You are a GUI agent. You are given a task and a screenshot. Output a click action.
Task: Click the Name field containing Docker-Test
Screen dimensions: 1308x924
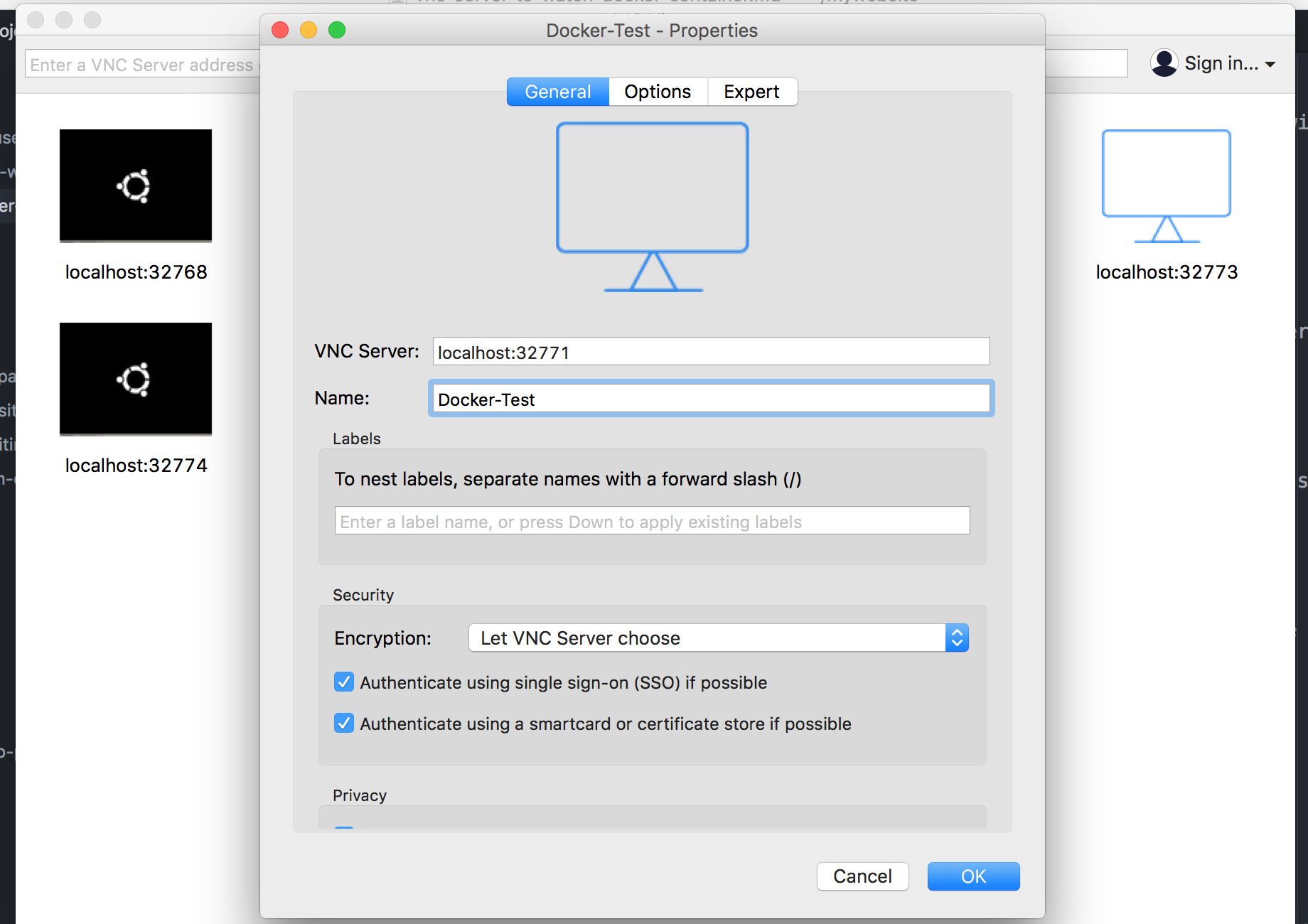coord(711,399)
